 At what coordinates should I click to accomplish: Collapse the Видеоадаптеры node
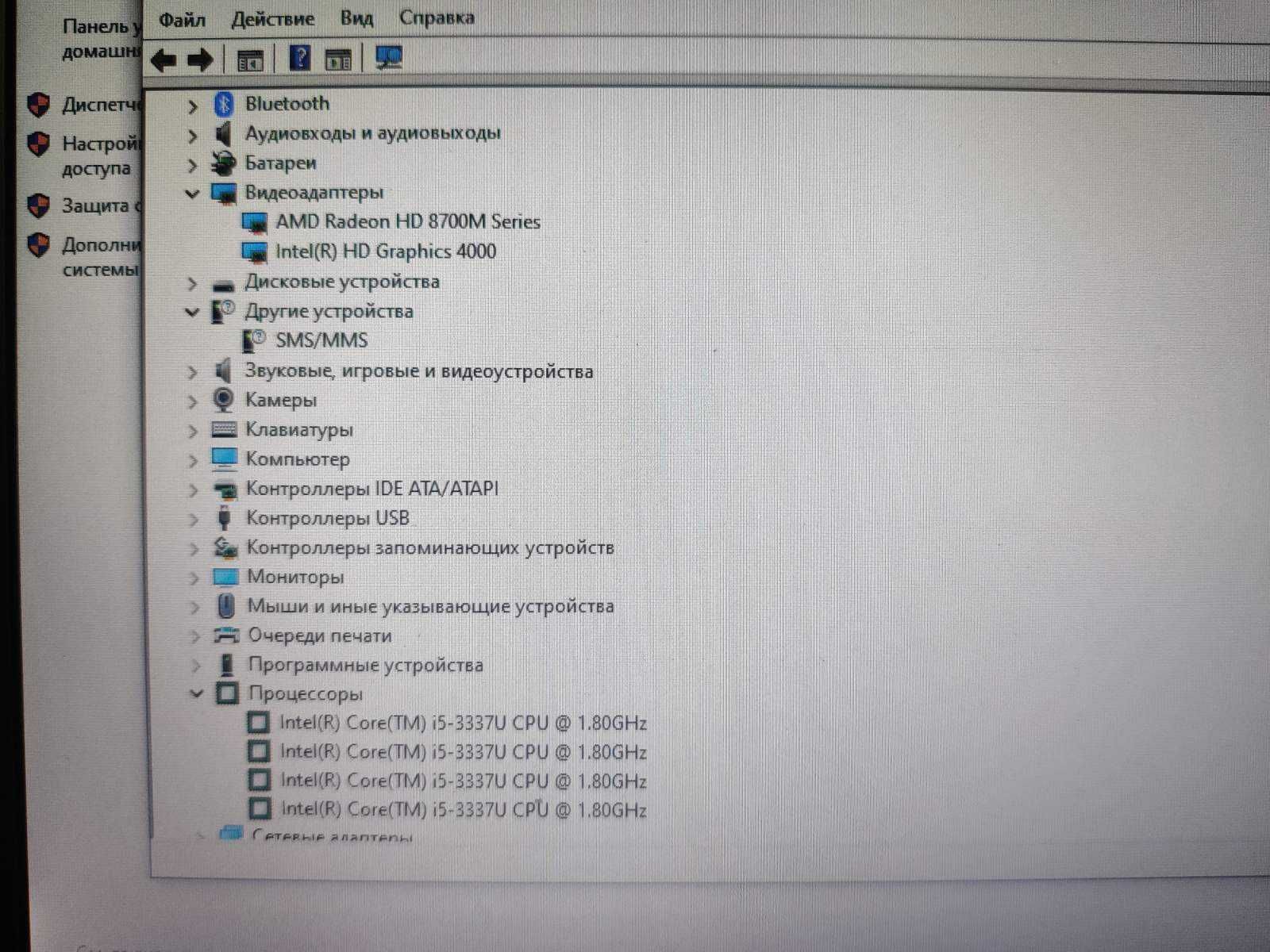click(191, 194)
